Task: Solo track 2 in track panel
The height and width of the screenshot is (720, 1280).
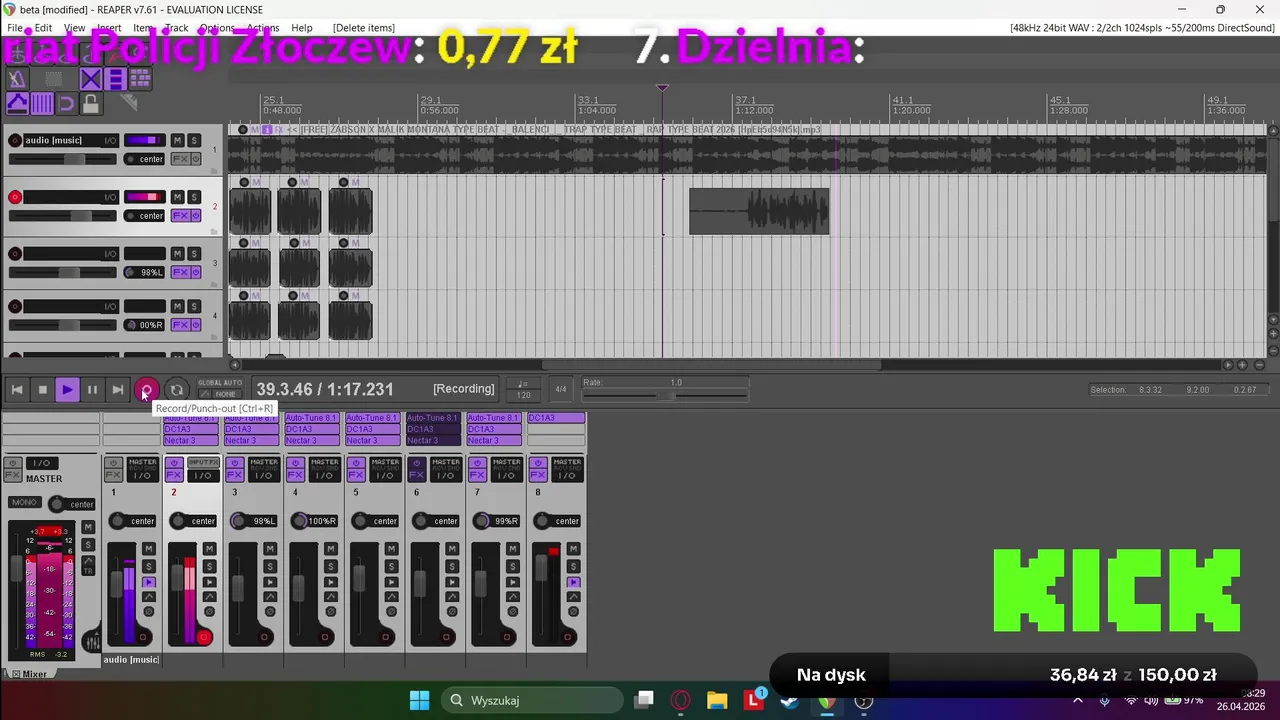Action: pos(194,197)
